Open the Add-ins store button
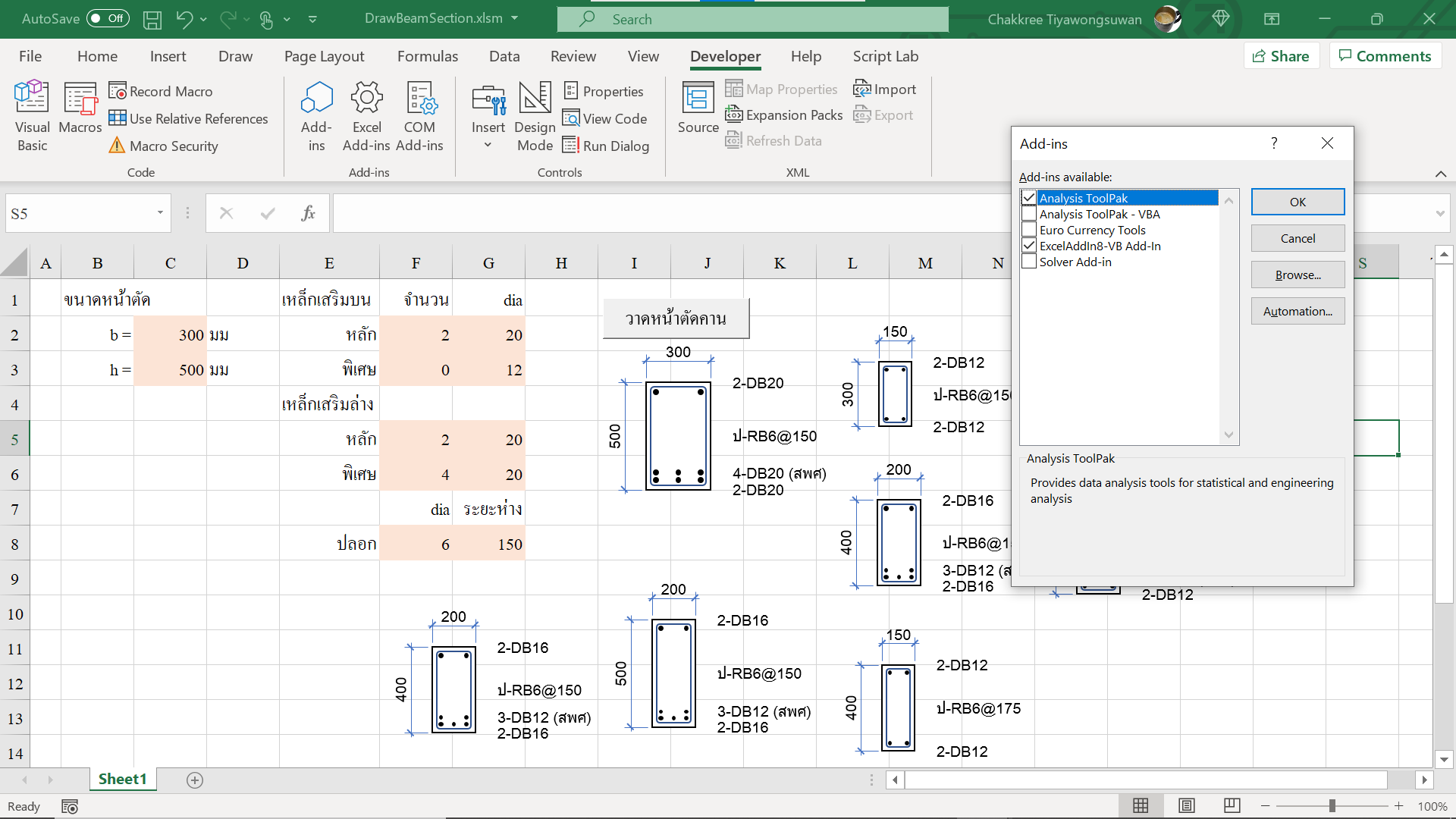The height and width of the screenshot is (819, 1456). (x=316, y=116)
